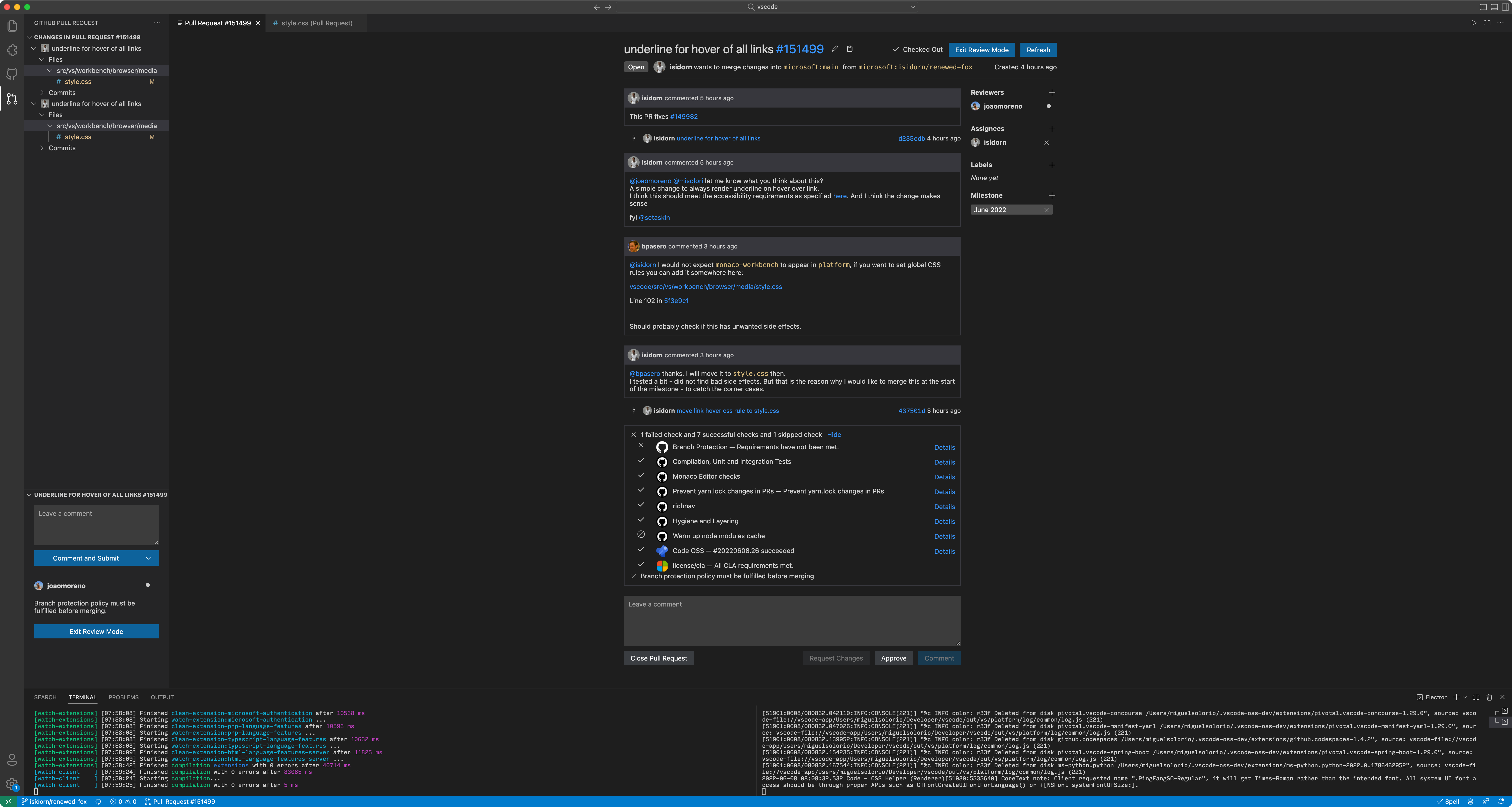
Task: Split the terminal using the split icon
Action: pyautogui.click(x=1476, y=697)
